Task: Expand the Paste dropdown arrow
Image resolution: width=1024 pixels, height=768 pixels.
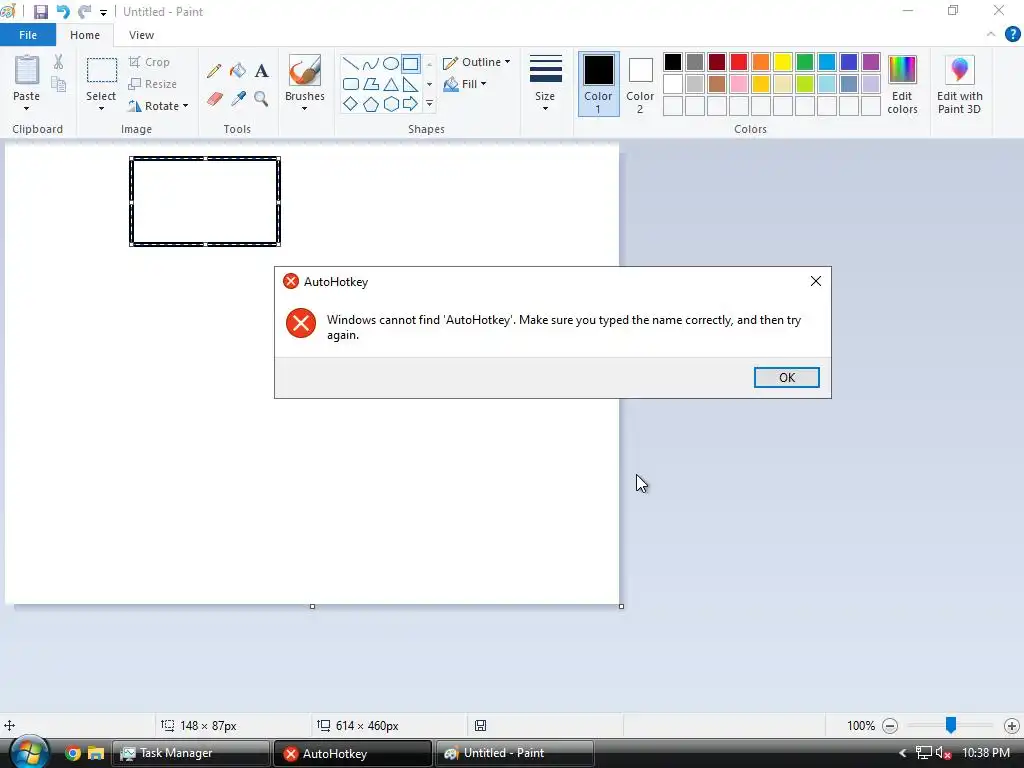Action: pos(26,108)
